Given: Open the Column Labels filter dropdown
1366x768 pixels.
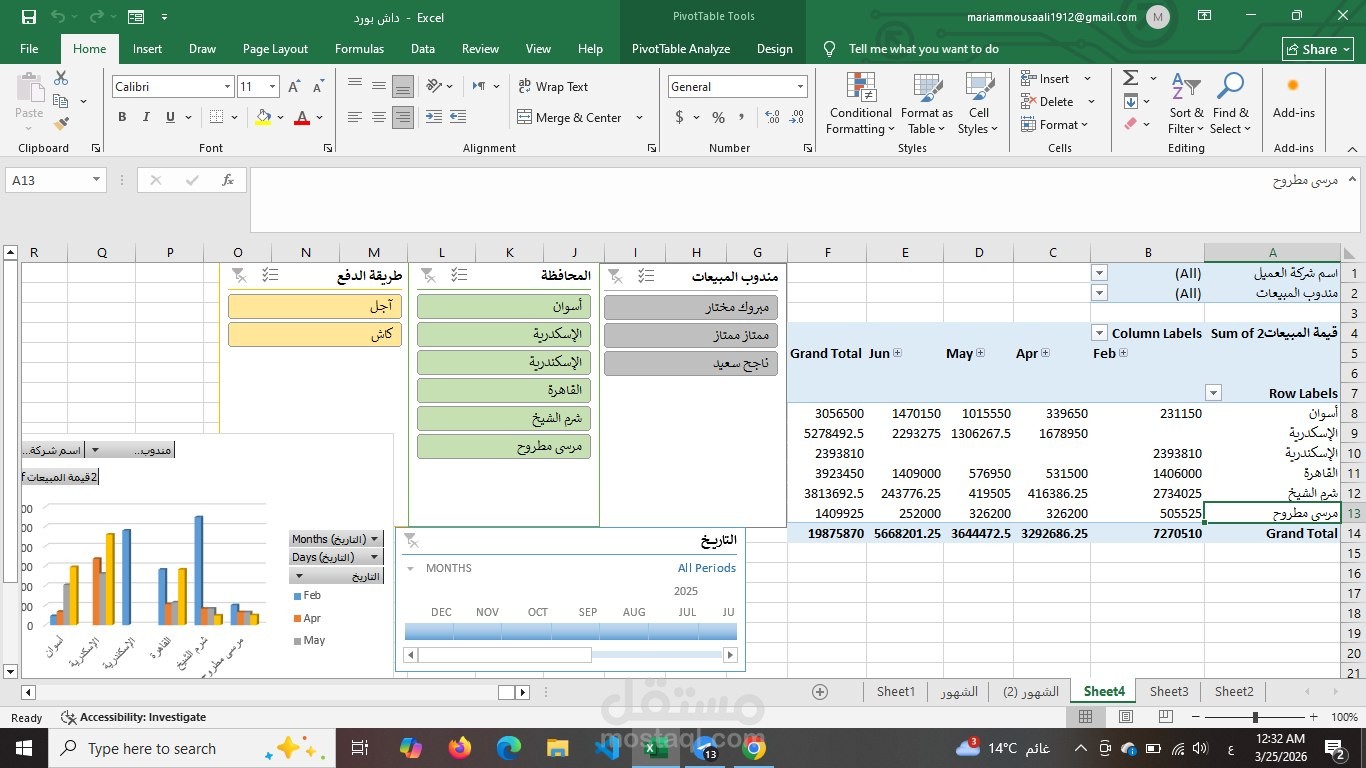Looking at the screenshot, I should (x=1099, y=333).
